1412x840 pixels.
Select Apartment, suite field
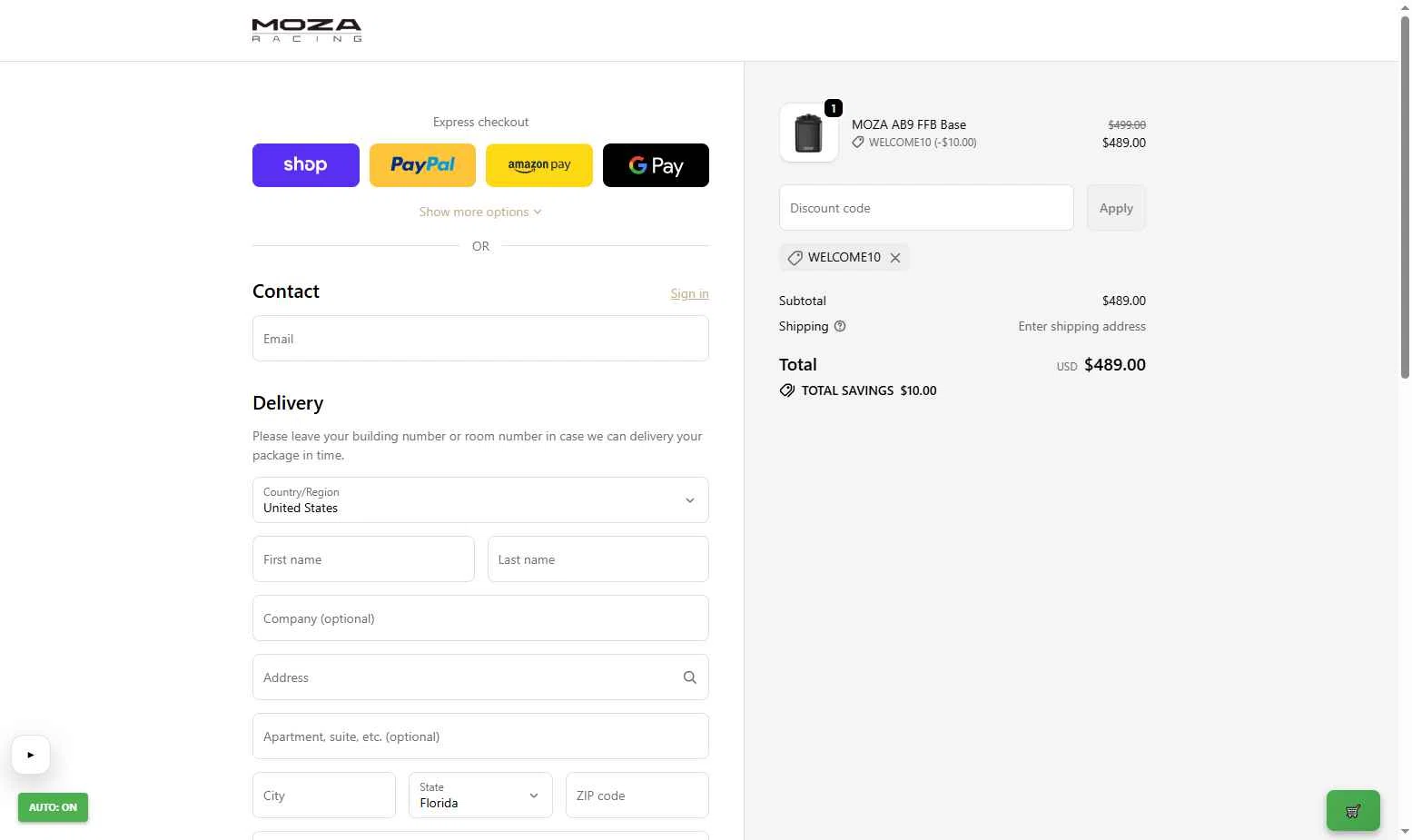(480, 736)
